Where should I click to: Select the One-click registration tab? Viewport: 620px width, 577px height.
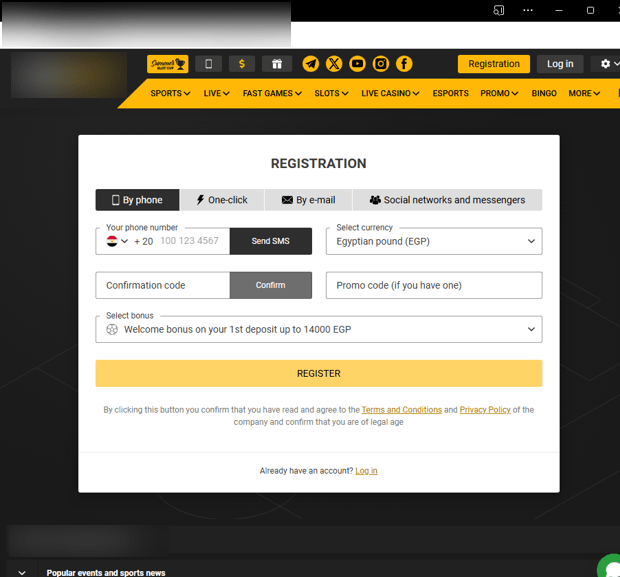(222, 200)
